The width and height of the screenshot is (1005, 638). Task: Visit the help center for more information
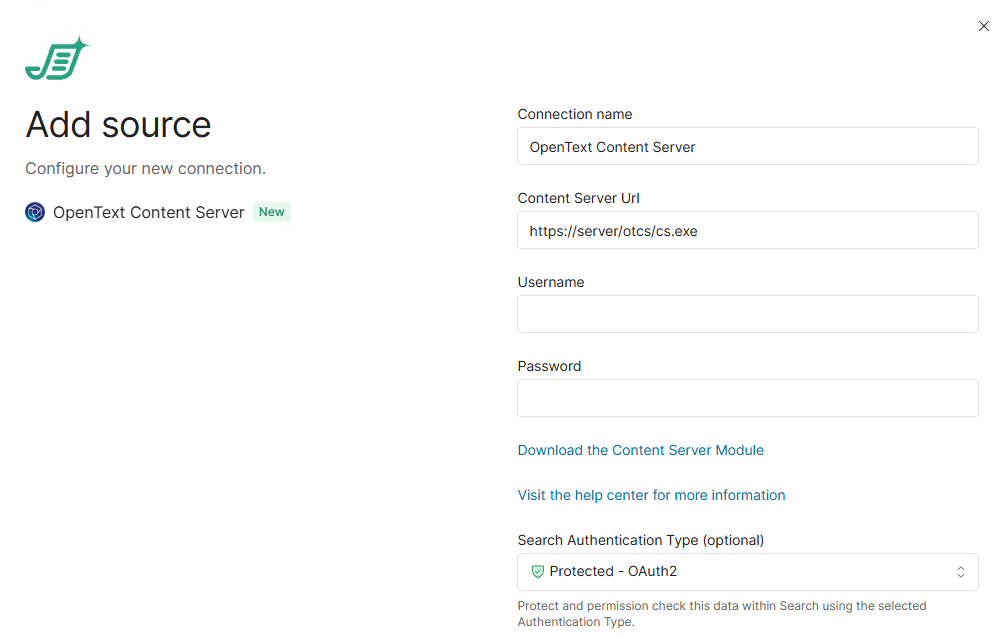pos(651,495)
